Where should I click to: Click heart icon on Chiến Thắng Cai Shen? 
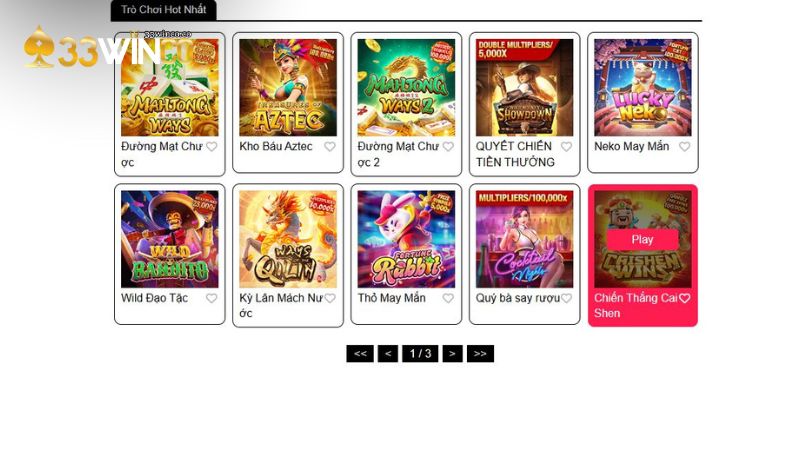684,298
